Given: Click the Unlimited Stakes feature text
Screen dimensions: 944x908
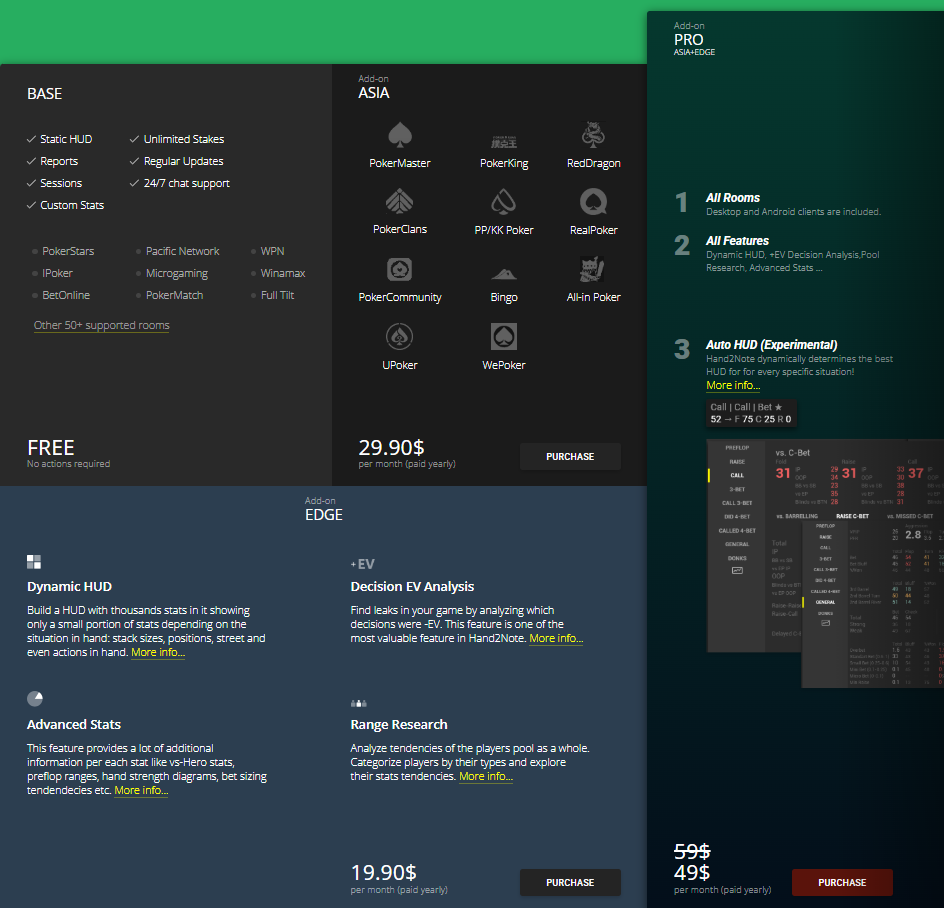Looking at the screenshot, I should click(184, 139).
